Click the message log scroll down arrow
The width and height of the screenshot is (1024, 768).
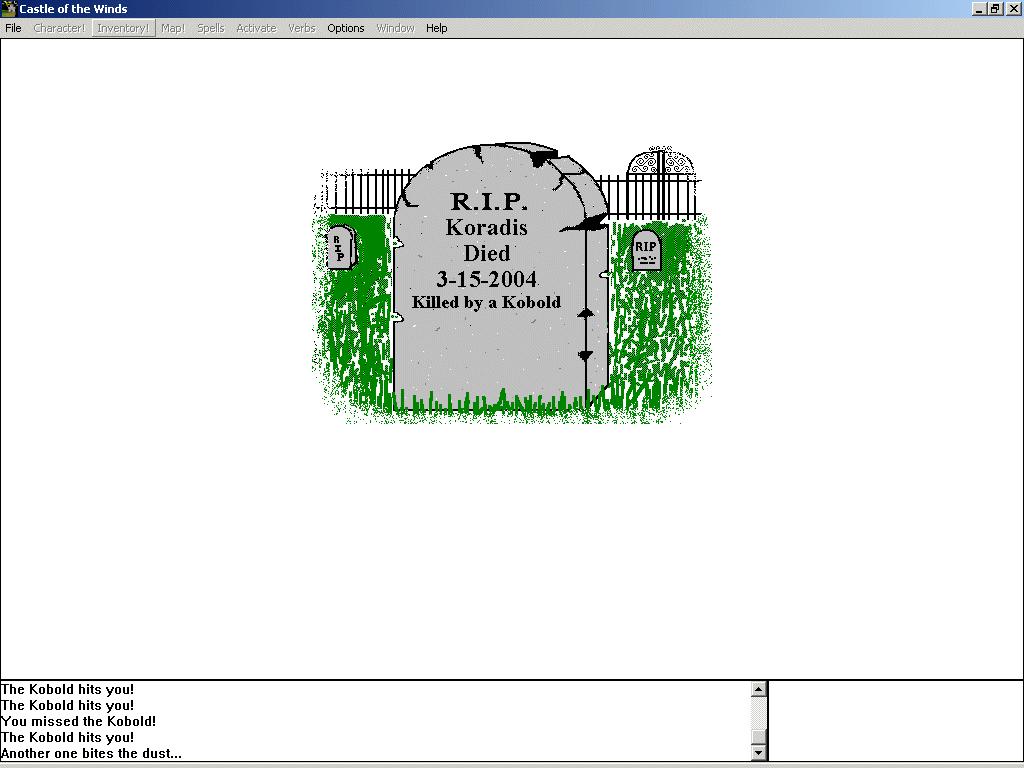click(758, 753)
